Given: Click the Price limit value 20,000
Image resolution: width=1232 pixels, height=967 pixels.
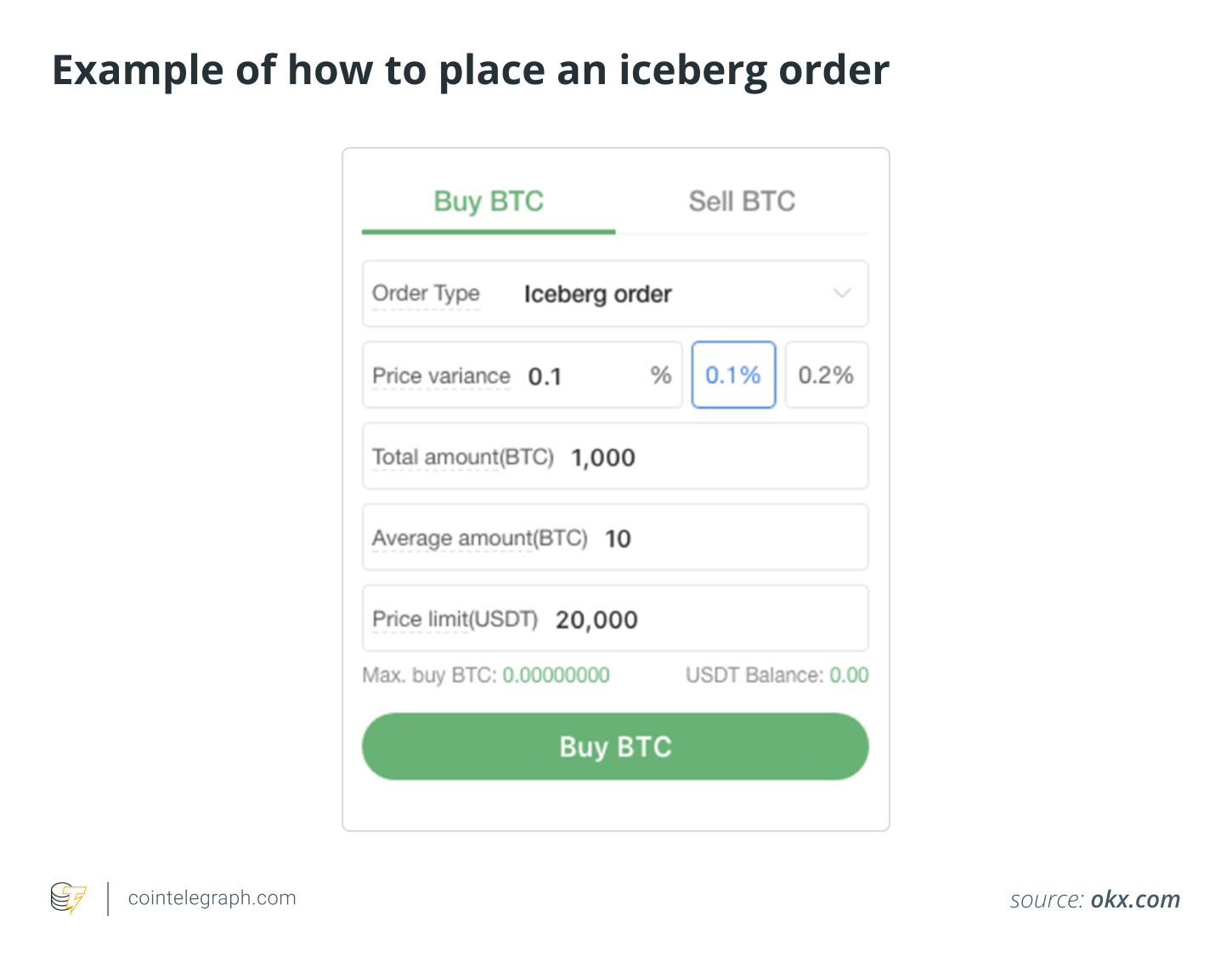Looking at the screenshot, I should point(596,619).
